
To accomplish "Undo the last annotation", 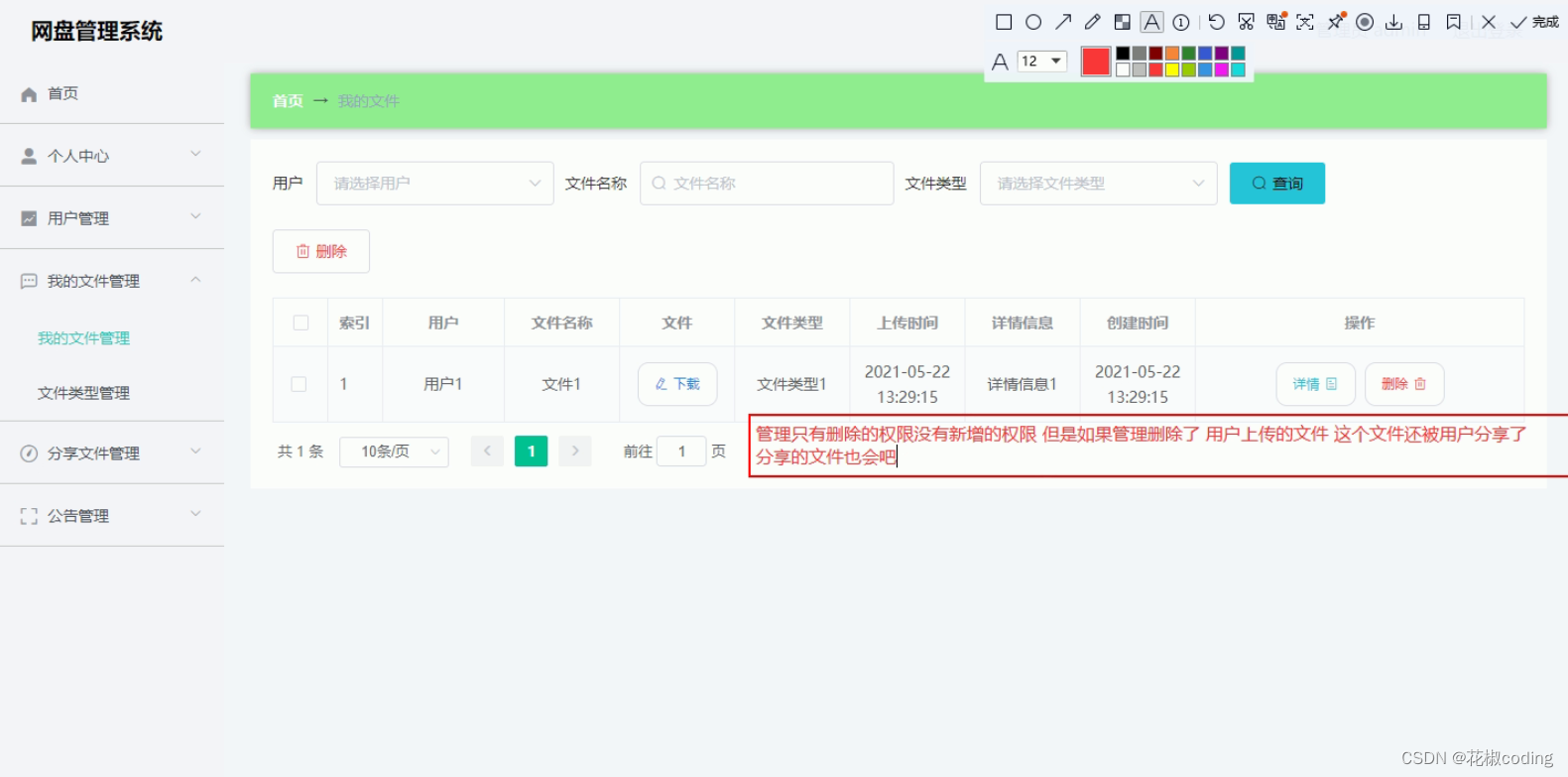I will point(1217,22).
